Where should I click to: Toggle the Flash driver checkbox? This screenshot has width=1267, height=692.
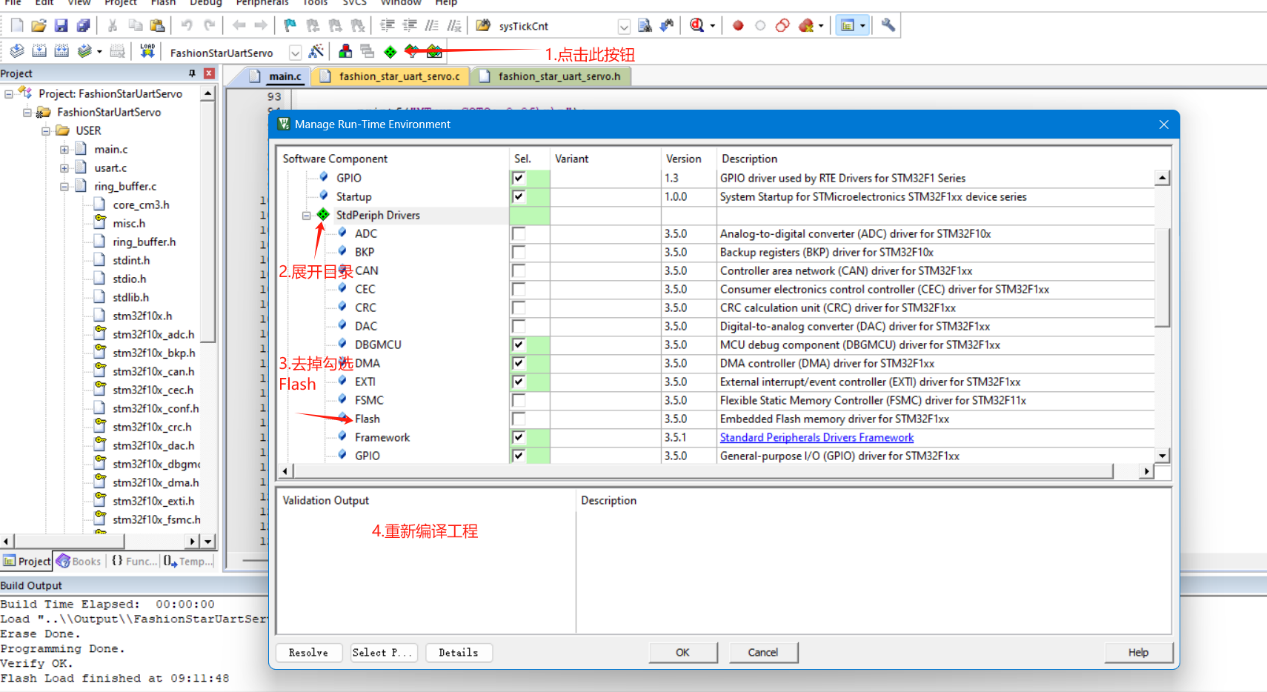518,419
